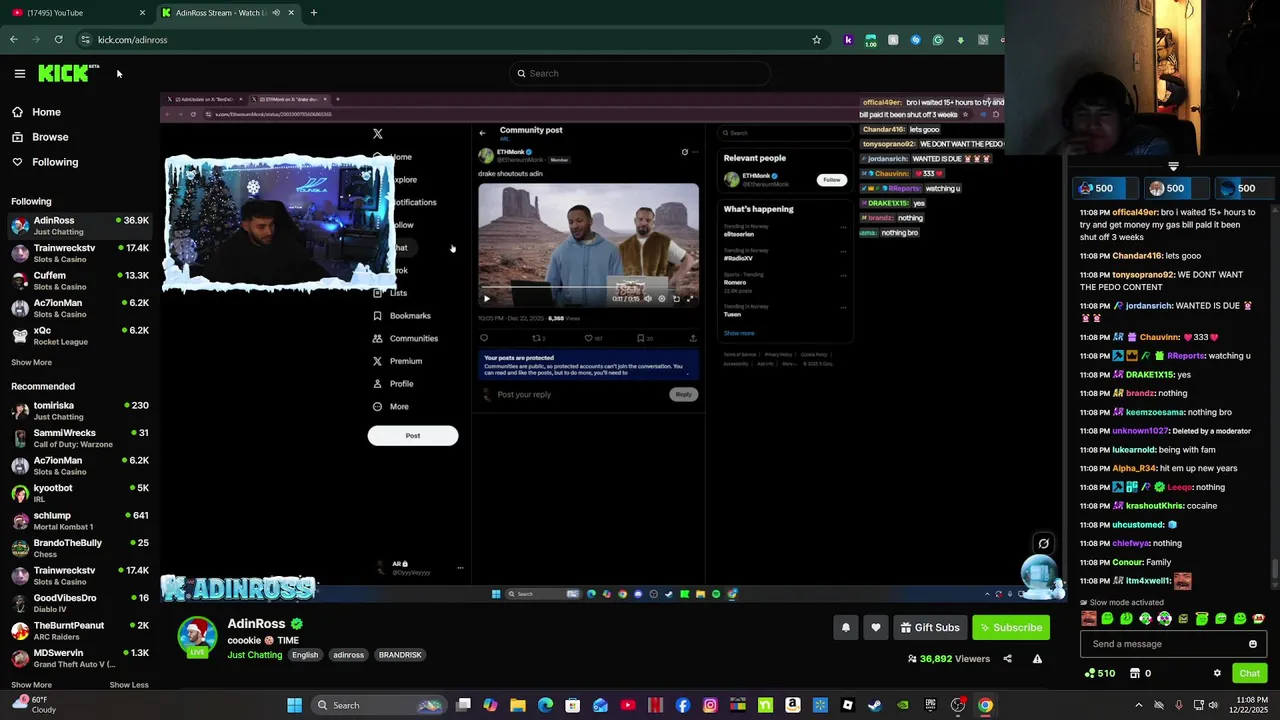
Task: Open Netflix from the taskbar
Action: point(655,705)
